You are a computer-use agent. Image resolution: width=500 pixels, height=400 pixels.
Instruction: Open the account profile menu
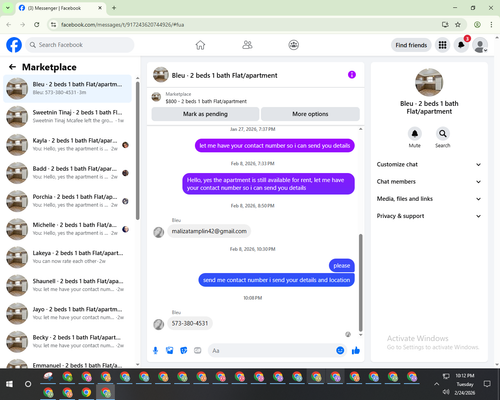pos(480,45)
